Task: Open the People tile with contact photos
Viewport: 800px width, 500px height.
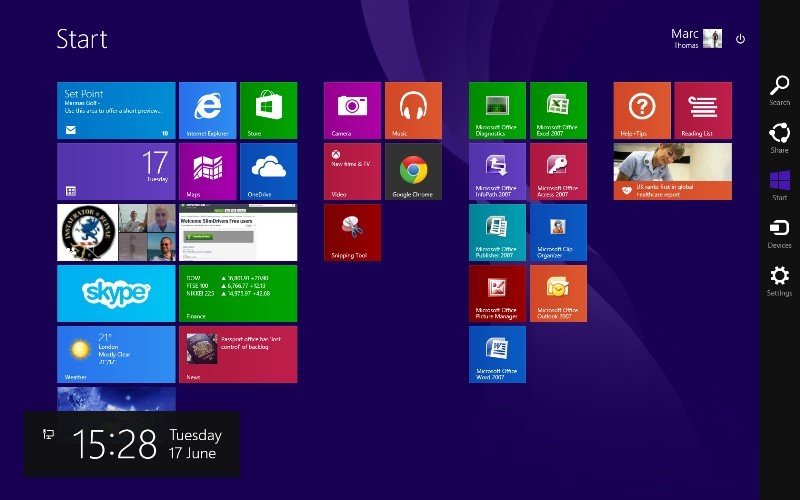Action: click(x=116, y=233)
